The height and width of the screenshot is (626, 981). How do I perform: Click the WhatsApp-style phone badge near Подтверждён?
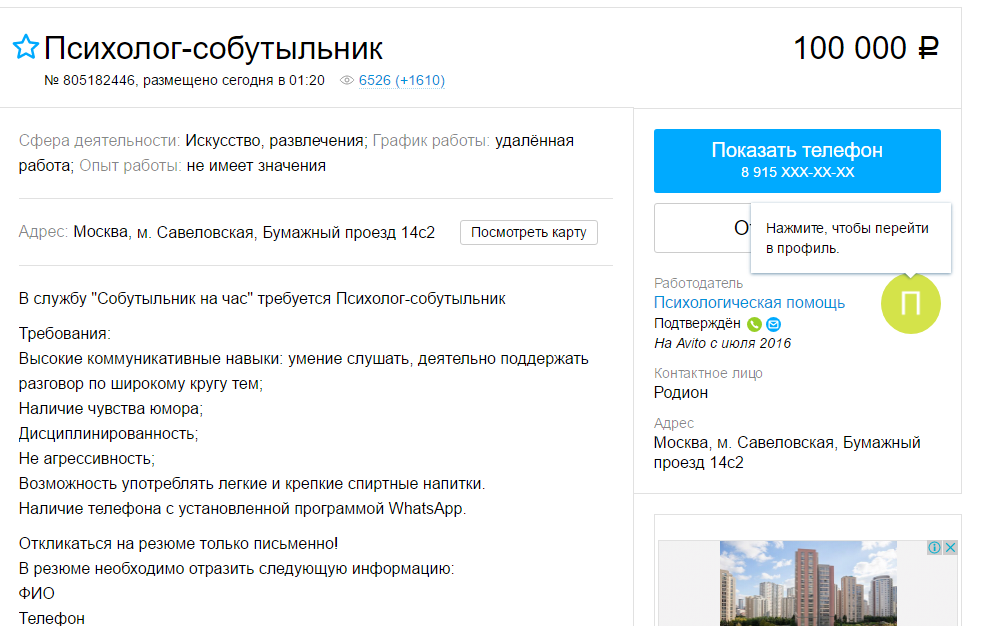(x=753, y=325)
